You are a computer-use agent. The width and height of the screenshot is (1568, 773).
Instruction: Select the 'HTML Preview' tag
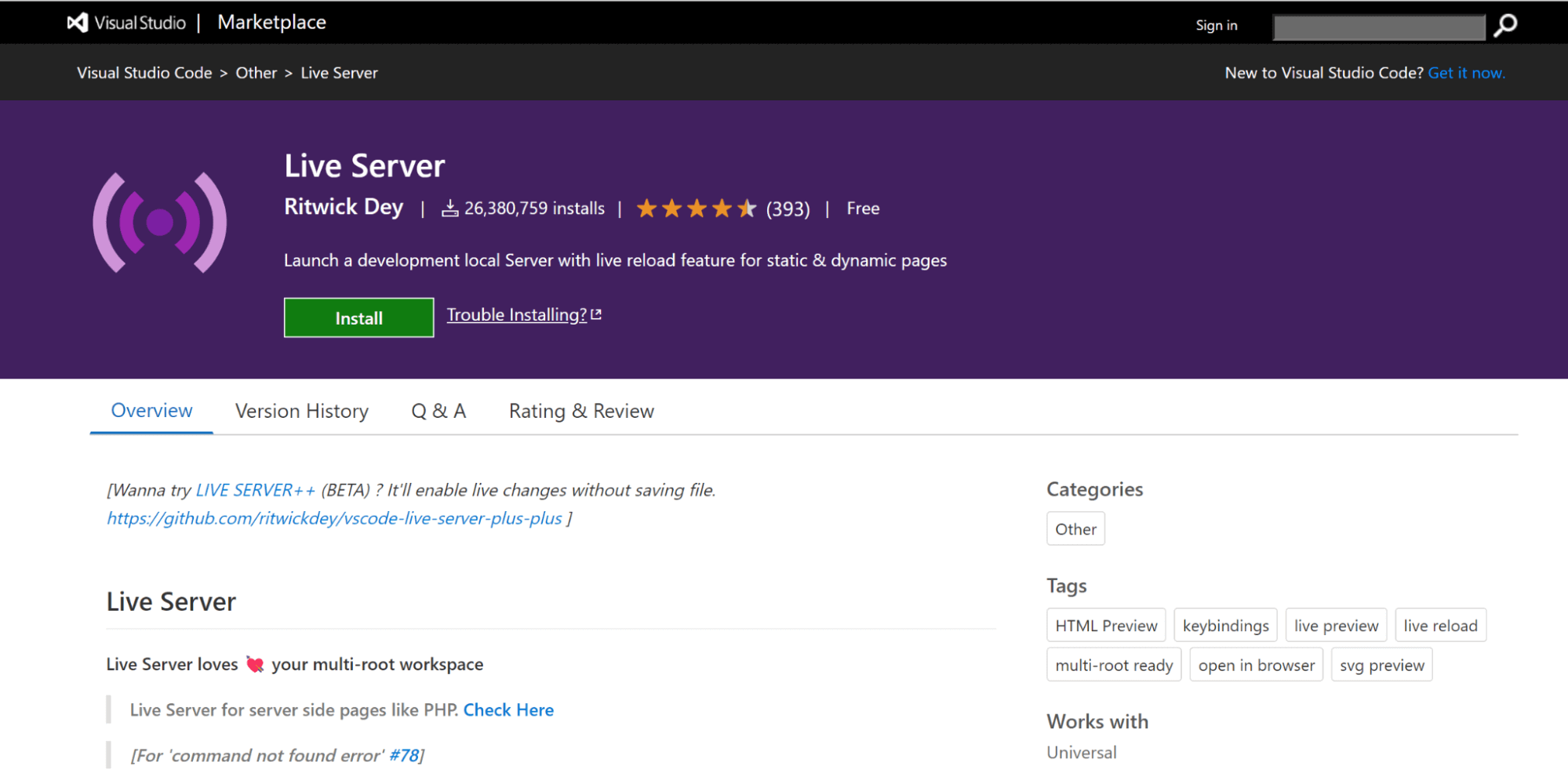pos(1105,626)
